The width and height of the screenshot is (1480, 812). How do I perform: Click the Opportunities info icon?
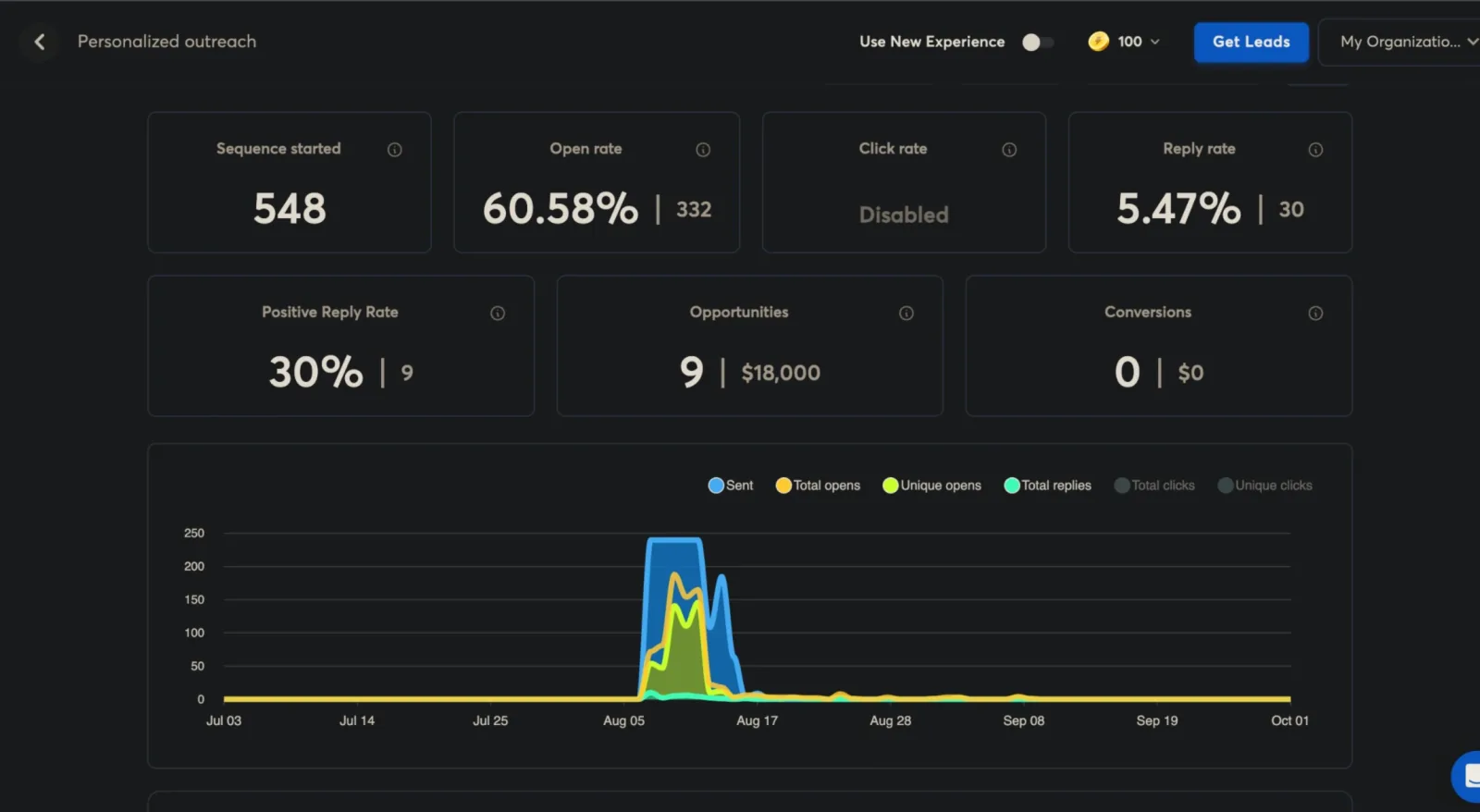(906, 314)
